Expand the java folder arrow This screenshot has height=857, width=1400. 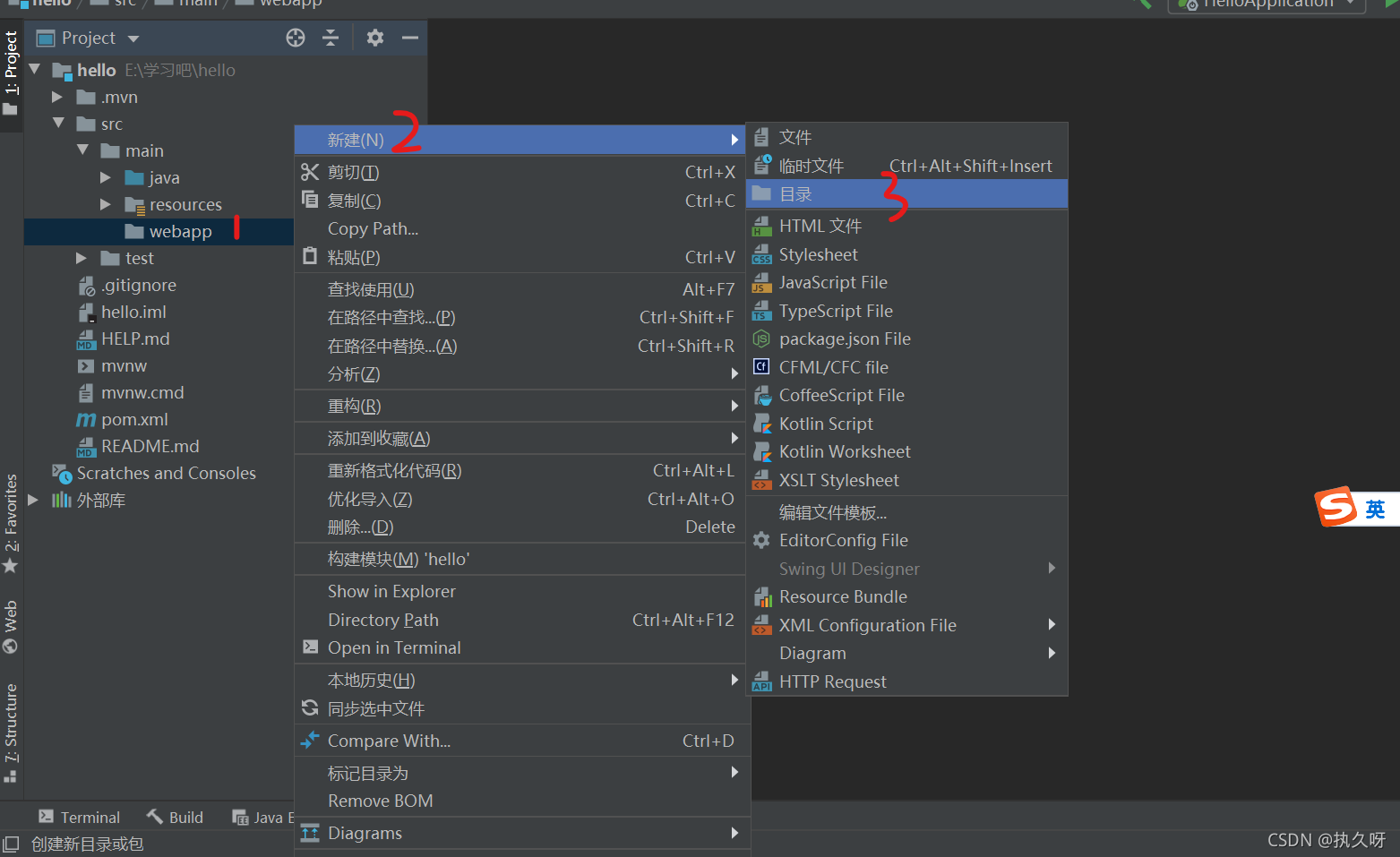coord(106,177)
